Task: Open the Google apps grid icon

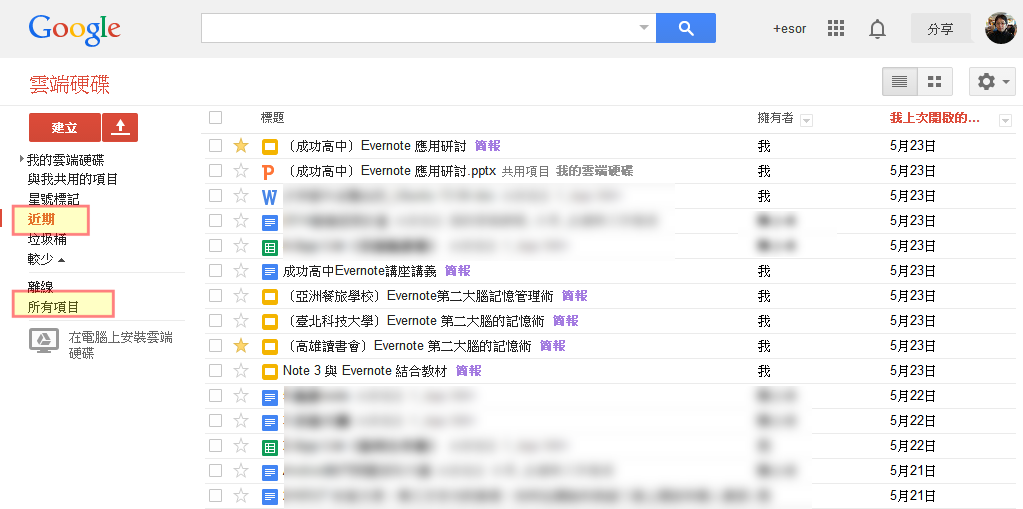Action: tap(836, 29)
